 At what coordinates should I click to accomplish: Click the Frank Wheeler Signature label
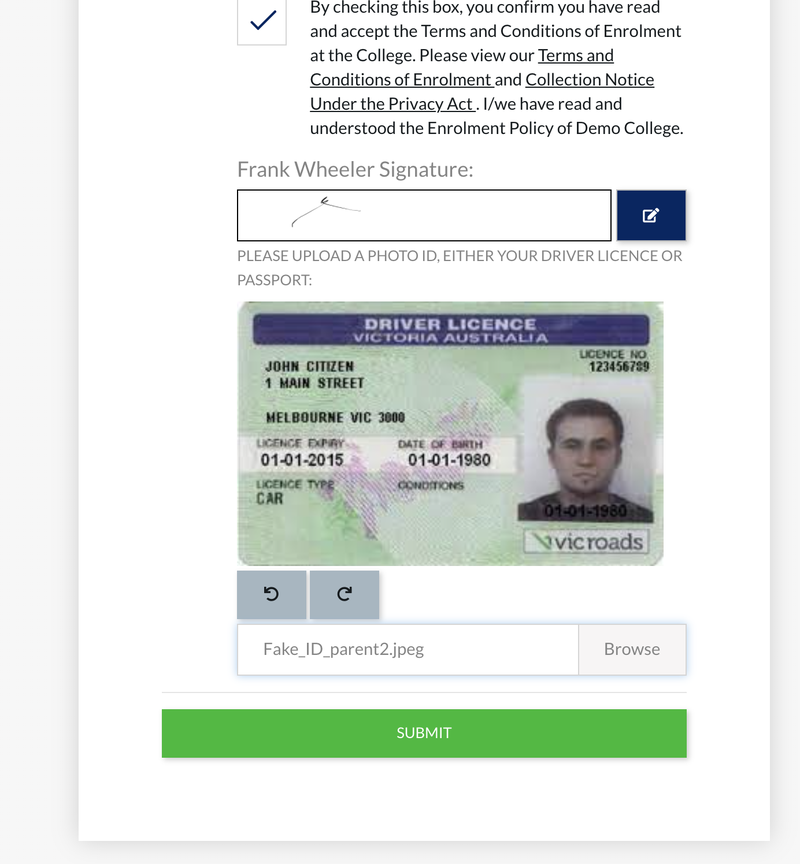click(355, 169)
